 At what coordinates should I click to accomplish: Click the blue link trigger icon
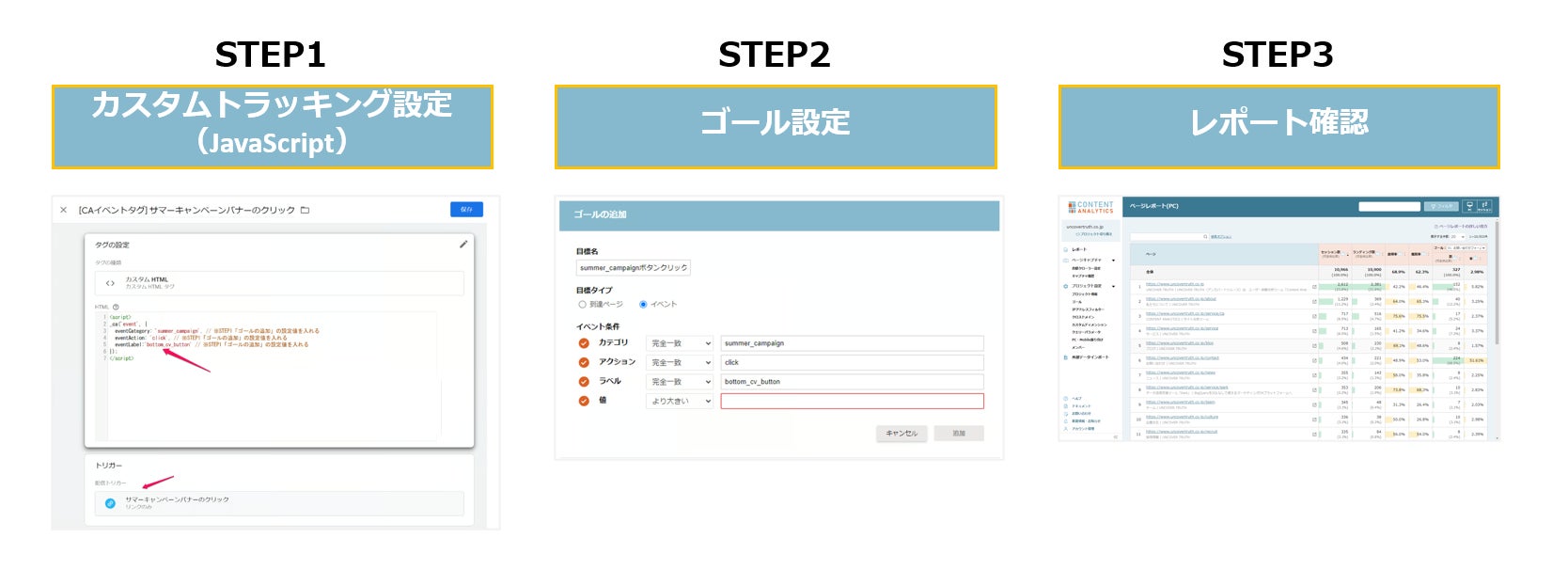(x=110, y=503)
